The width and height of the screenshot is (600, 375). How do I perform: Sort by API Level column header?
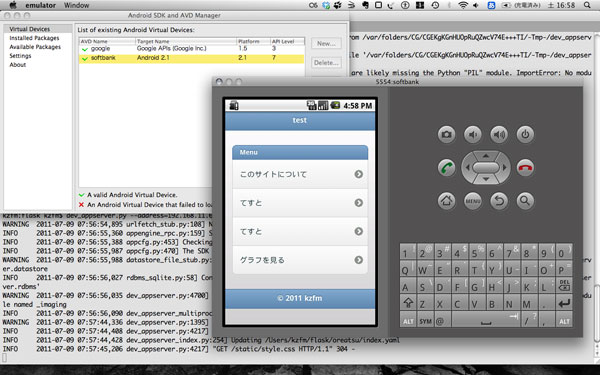tap(287, 41)
